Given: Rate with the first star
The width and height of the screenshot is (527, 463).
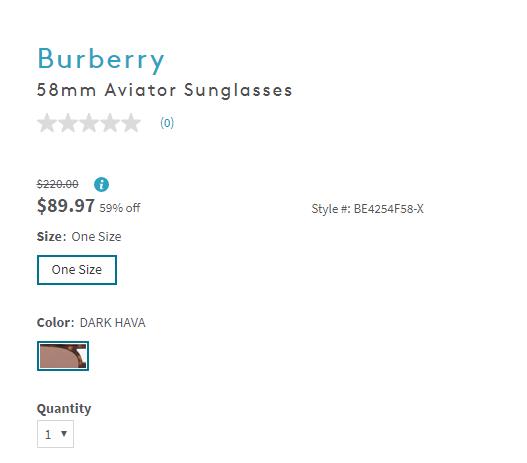Looking at the screenshot, I should [47, 123].
